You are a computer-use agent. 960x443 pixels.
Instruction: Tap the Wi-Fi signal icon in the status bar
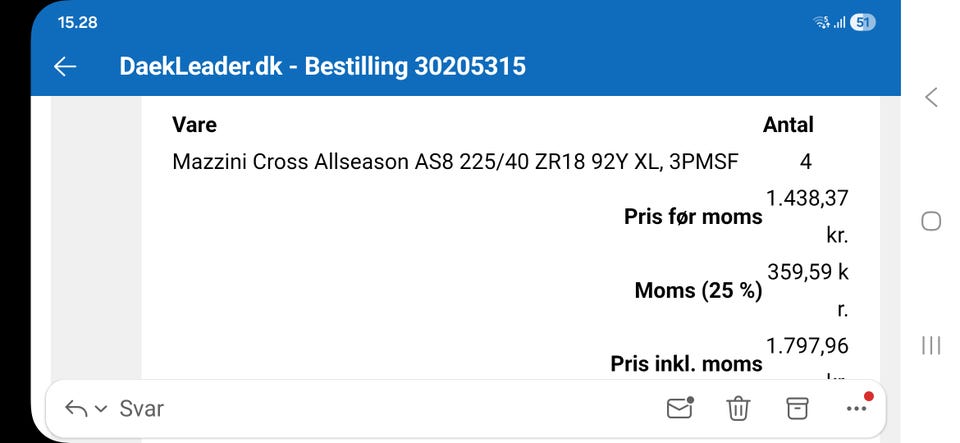click(822, 23)
